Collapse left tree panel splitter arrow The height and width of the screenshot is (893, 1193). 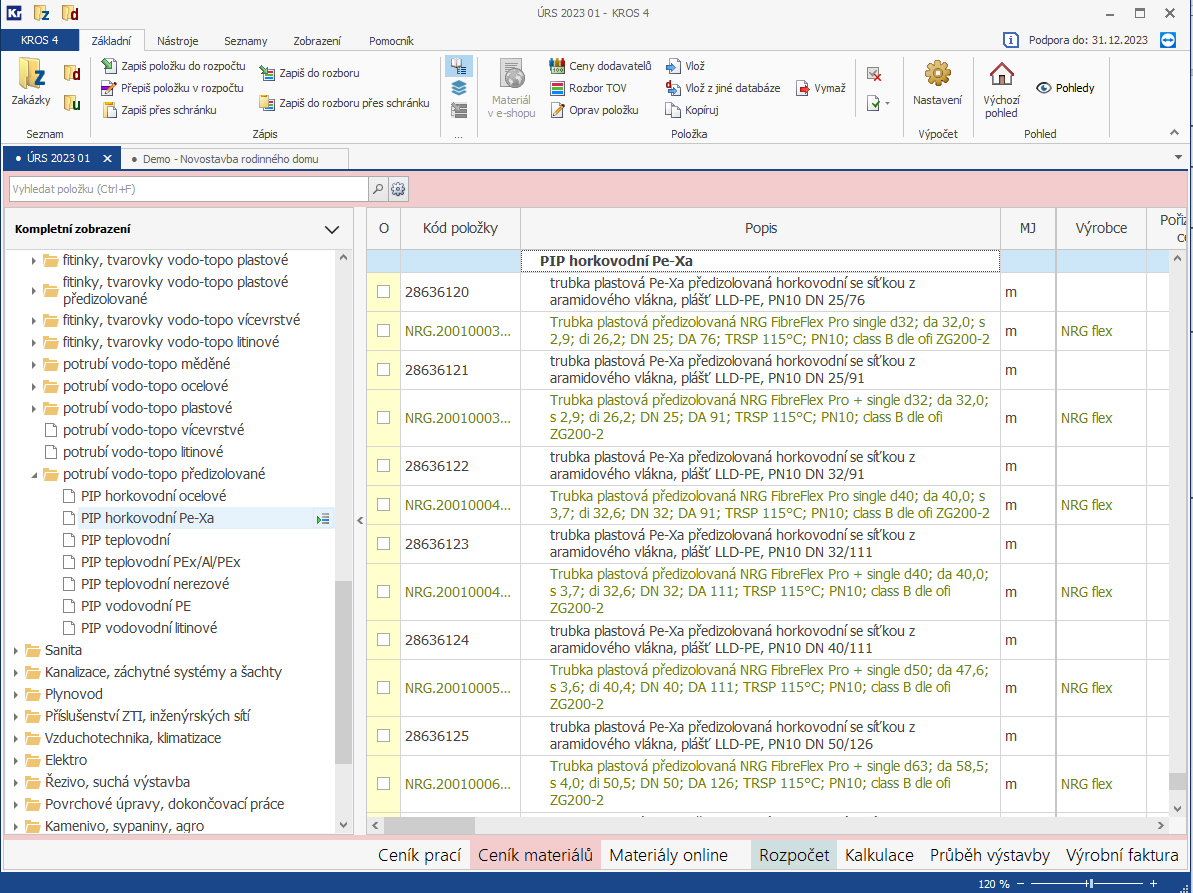(x=360, y=521)
